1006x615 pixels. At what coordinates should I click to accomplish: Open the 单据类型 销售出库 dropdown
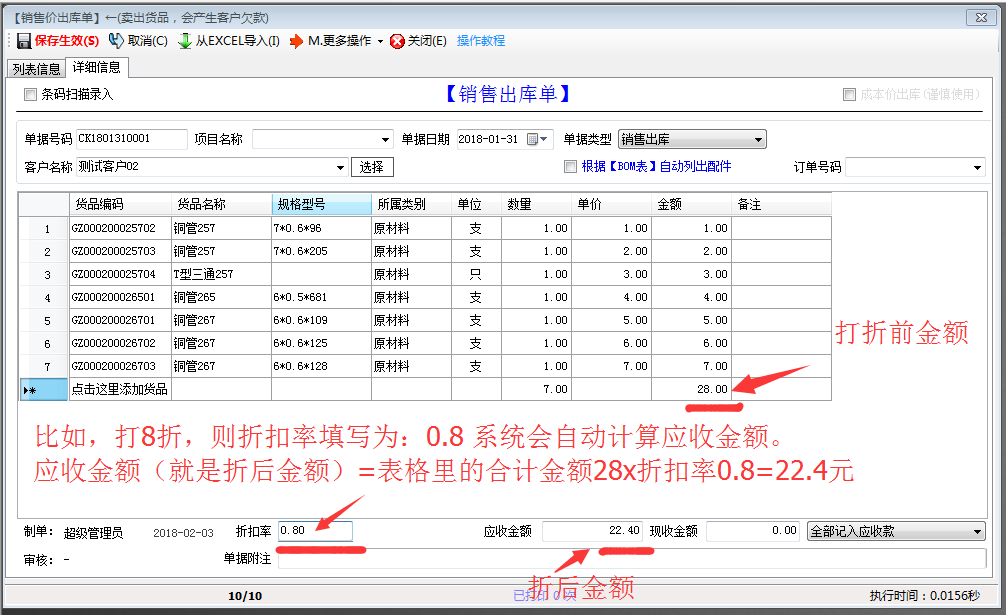[758, 140]
